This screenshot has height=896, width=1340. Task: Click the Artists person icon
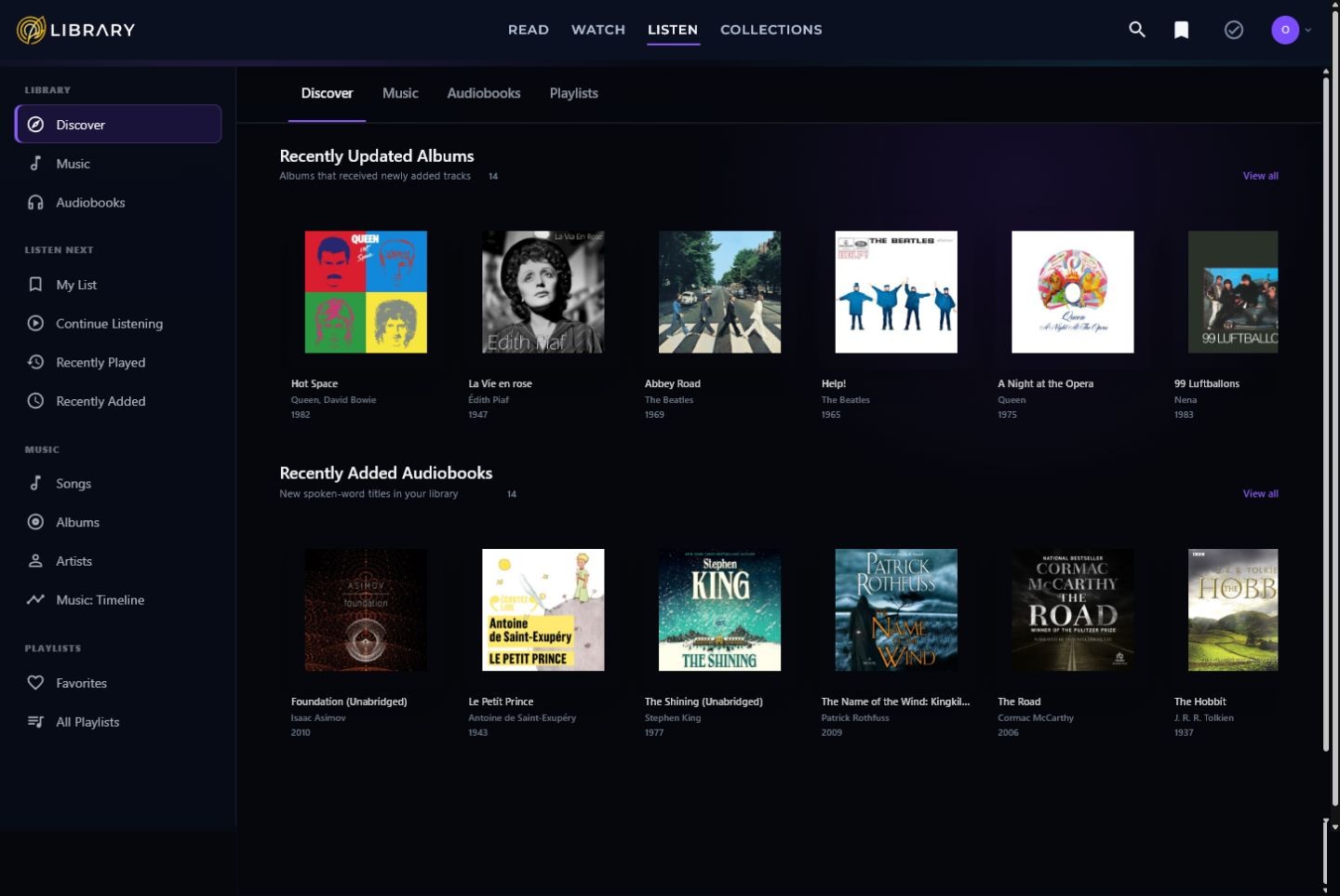tap(35, 561)
